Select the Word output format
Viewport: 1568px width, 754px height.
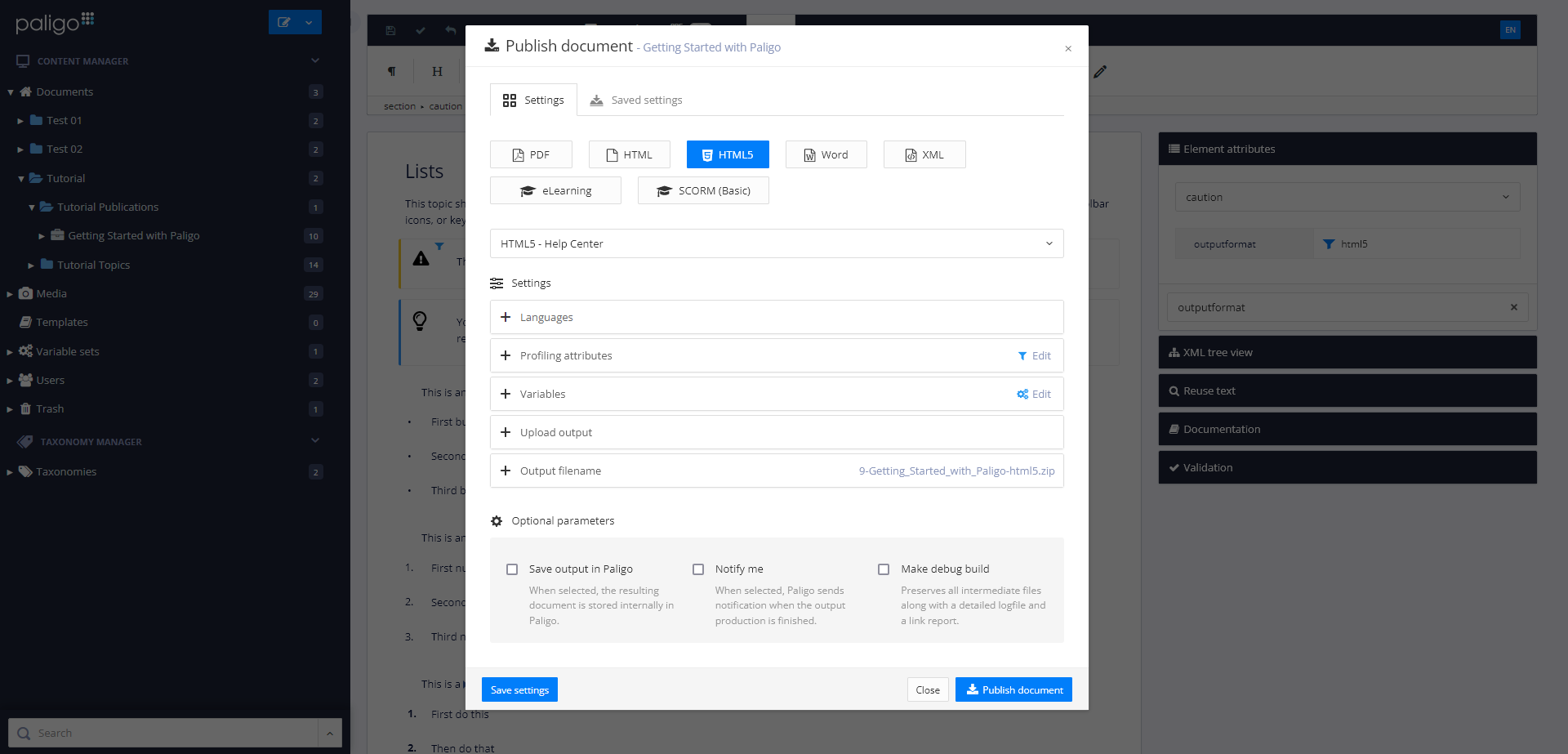click(x=826, y=154)
